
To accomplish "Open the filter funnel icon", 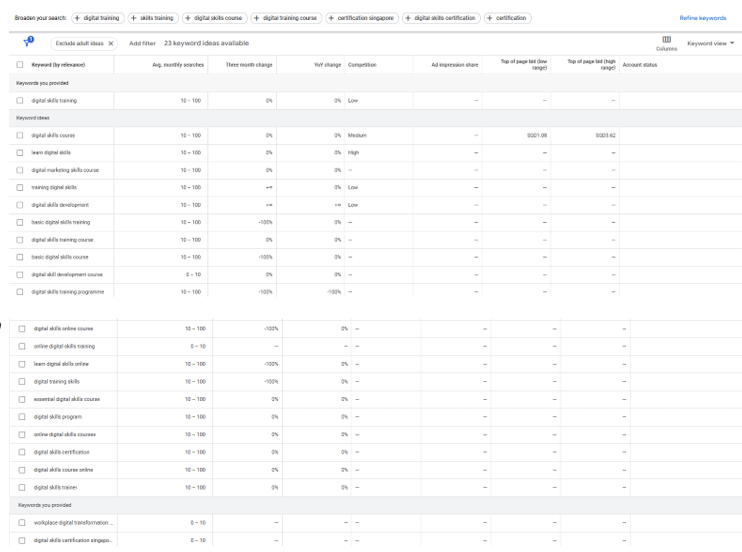I will pos(27,42).
